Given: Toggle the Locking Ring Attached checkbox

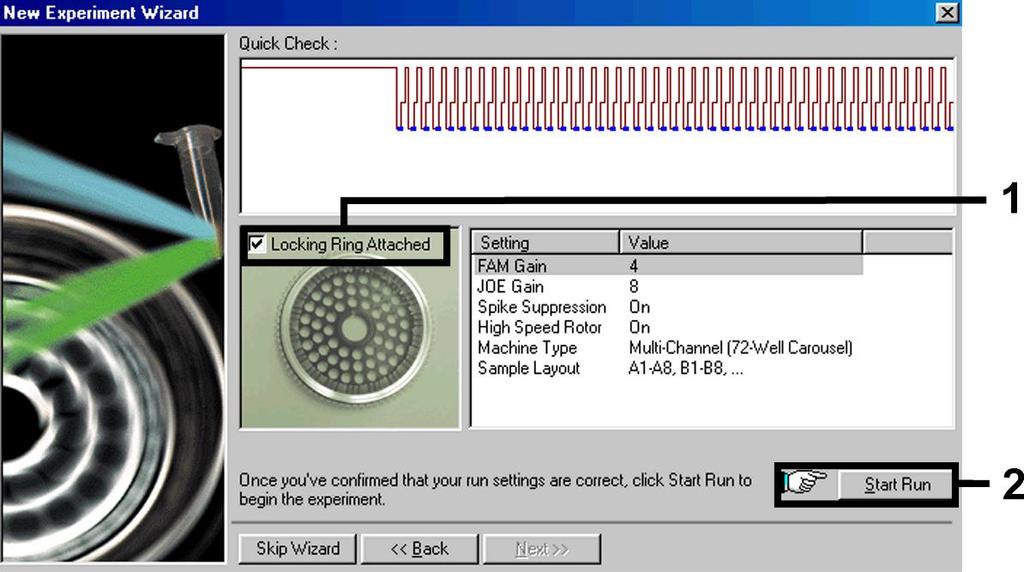Looking at the screenshot, I should [257, 244].
